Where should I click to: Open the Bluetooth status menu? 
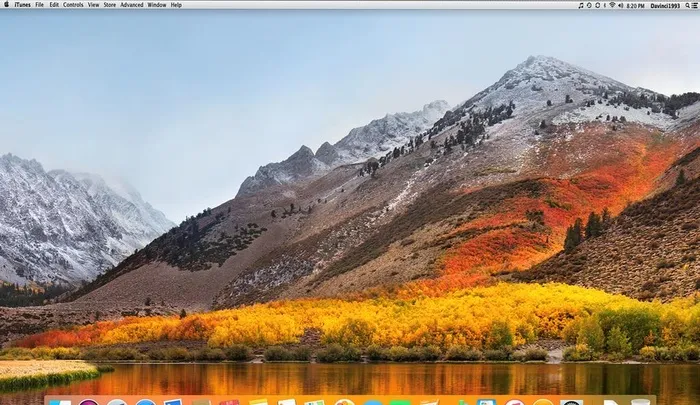click(604, 6)
